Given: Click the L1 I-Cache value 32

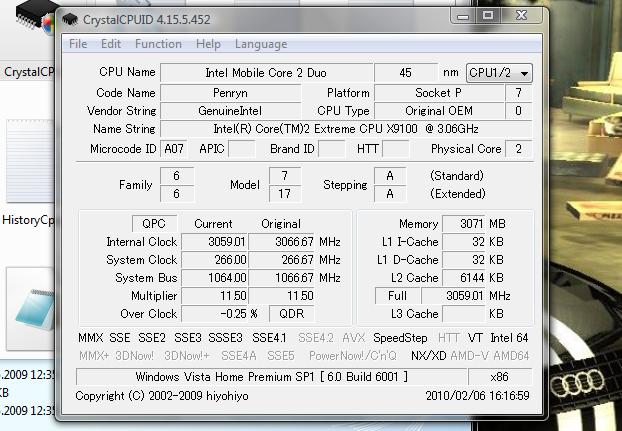Looking at the screenshot, I should [463, 242].
